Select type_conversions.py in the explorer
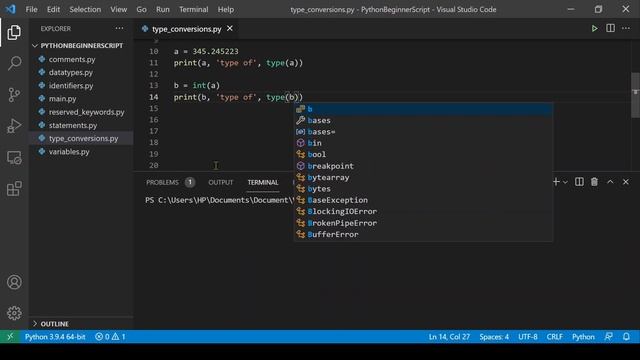 (x=81, y=138)
